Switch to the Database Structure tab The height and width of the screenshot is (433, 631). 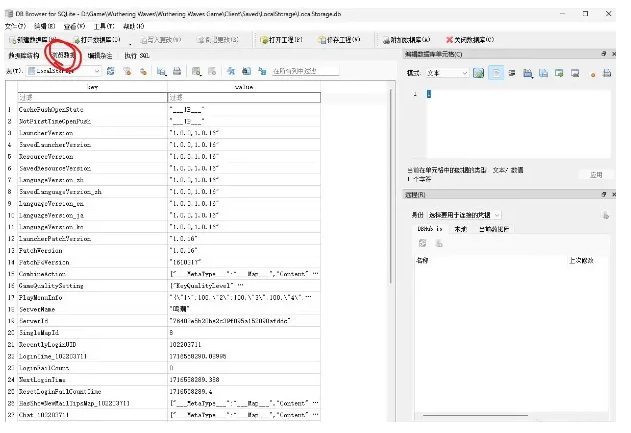24,56
